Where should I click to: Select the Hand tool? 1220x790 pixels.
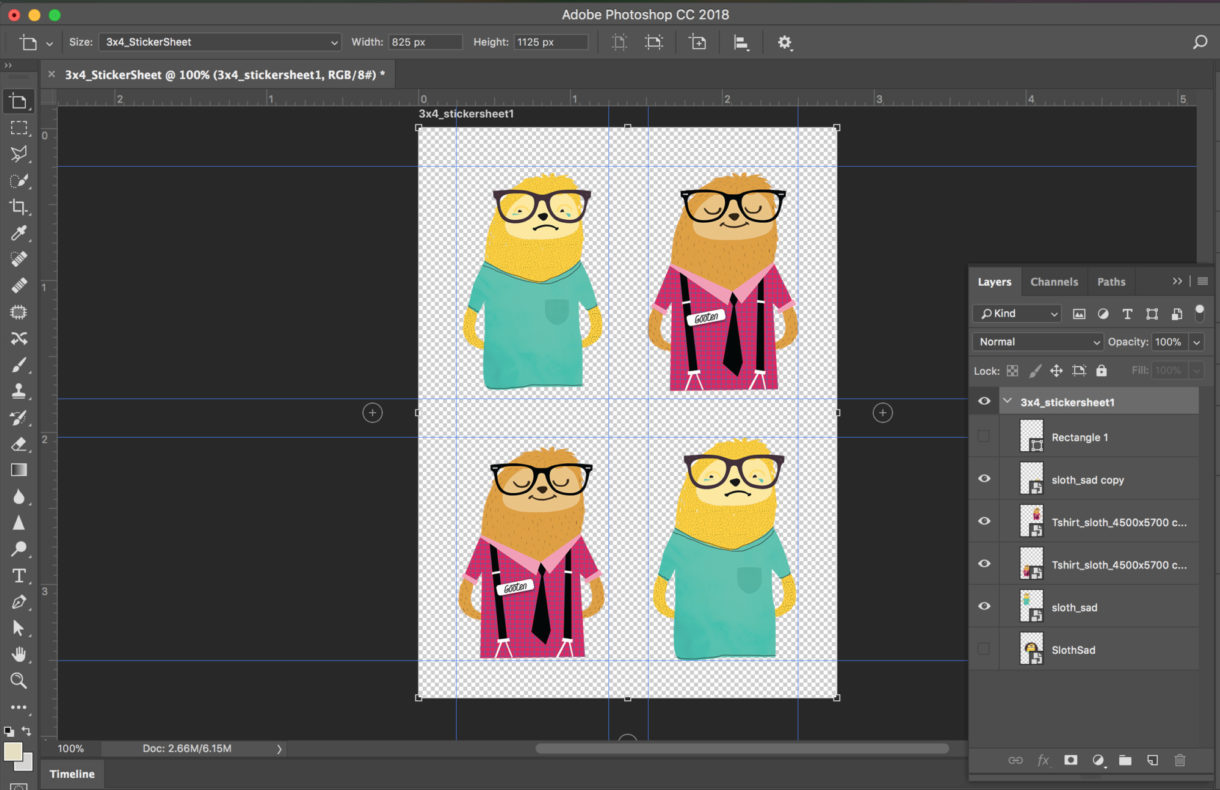(18, 654)
